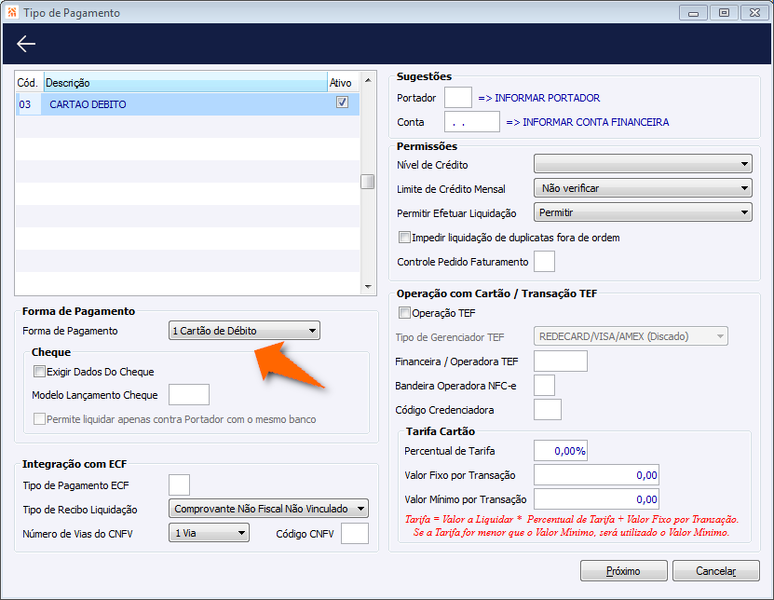Select the CARTAO DEBITO row
This screenshot has height=600, width=774.
(x=188, y=104)
